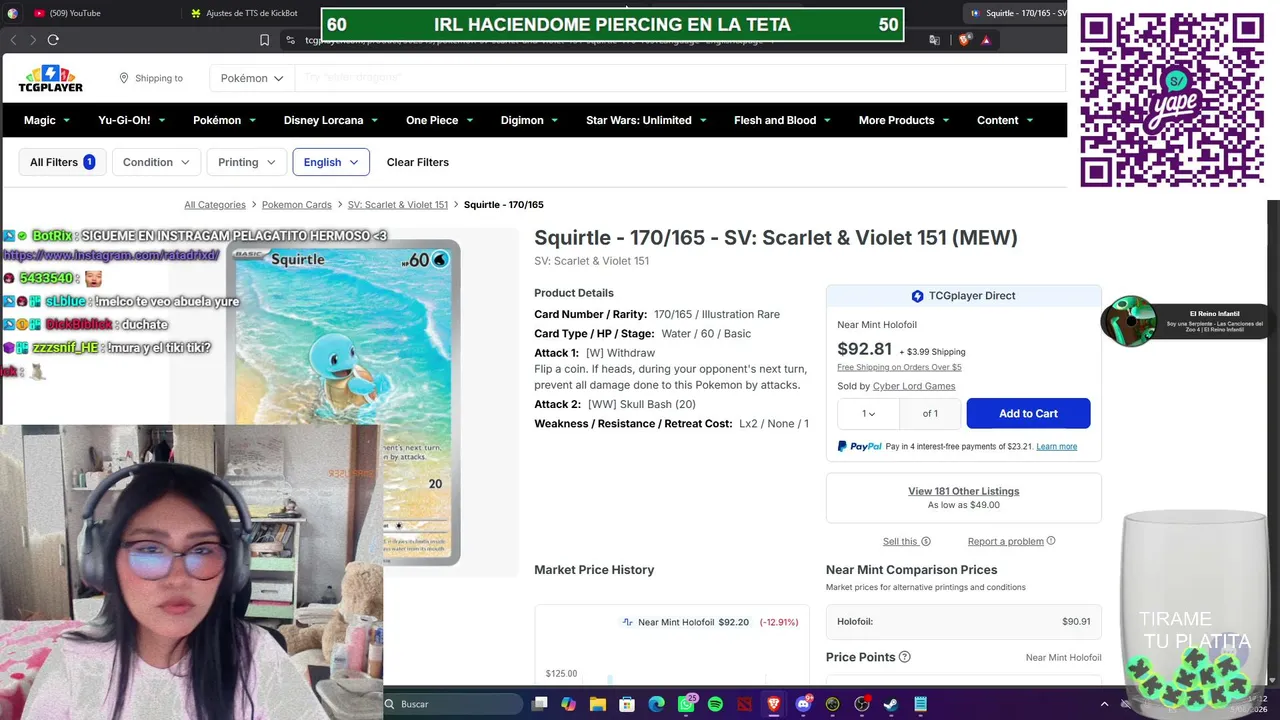Click PayPal Learn more link

click(1057, 447)
